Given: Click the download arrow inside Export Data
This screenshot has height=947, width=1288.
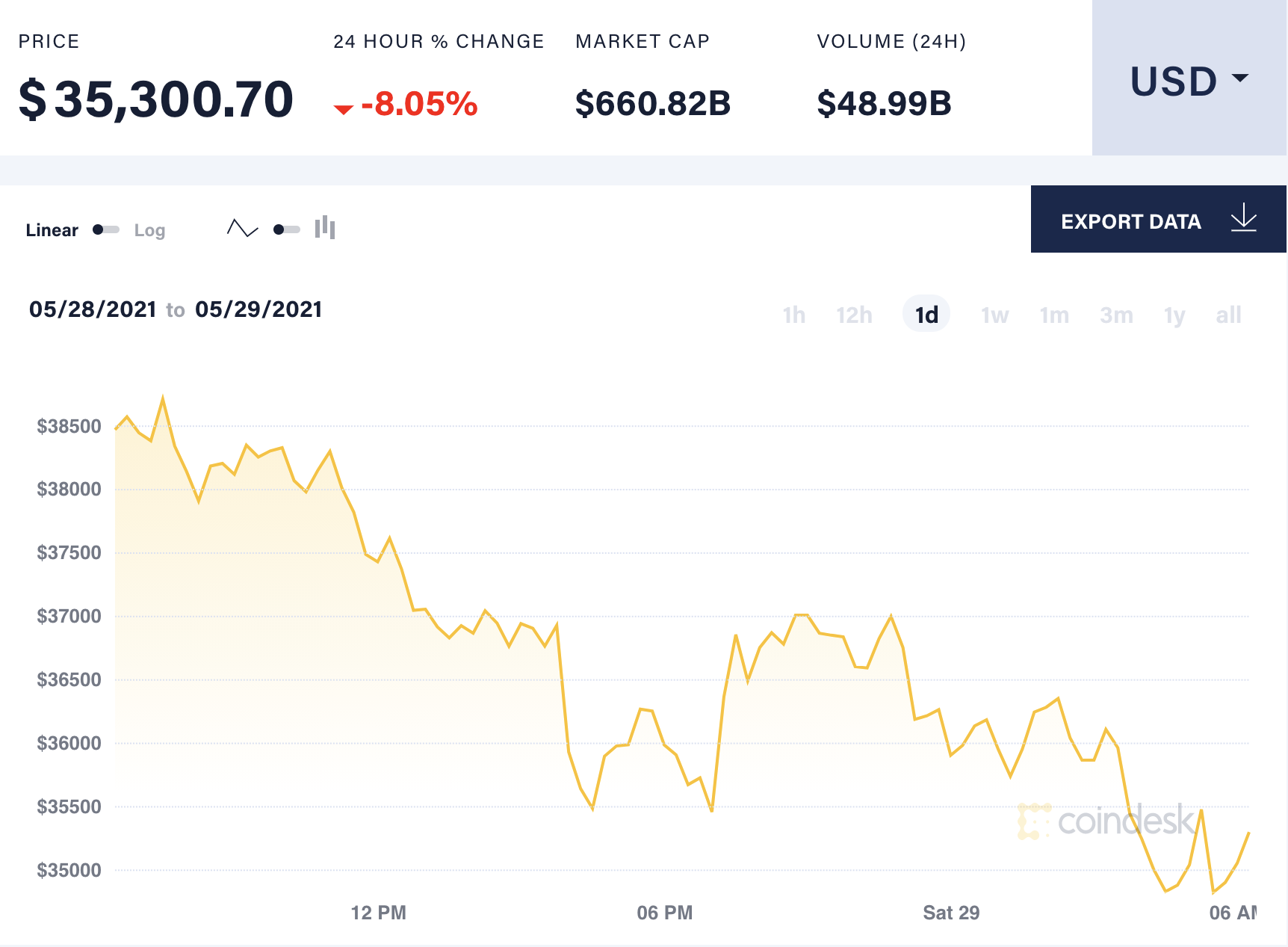Looking at the screenshot, I should point(1242,218).
